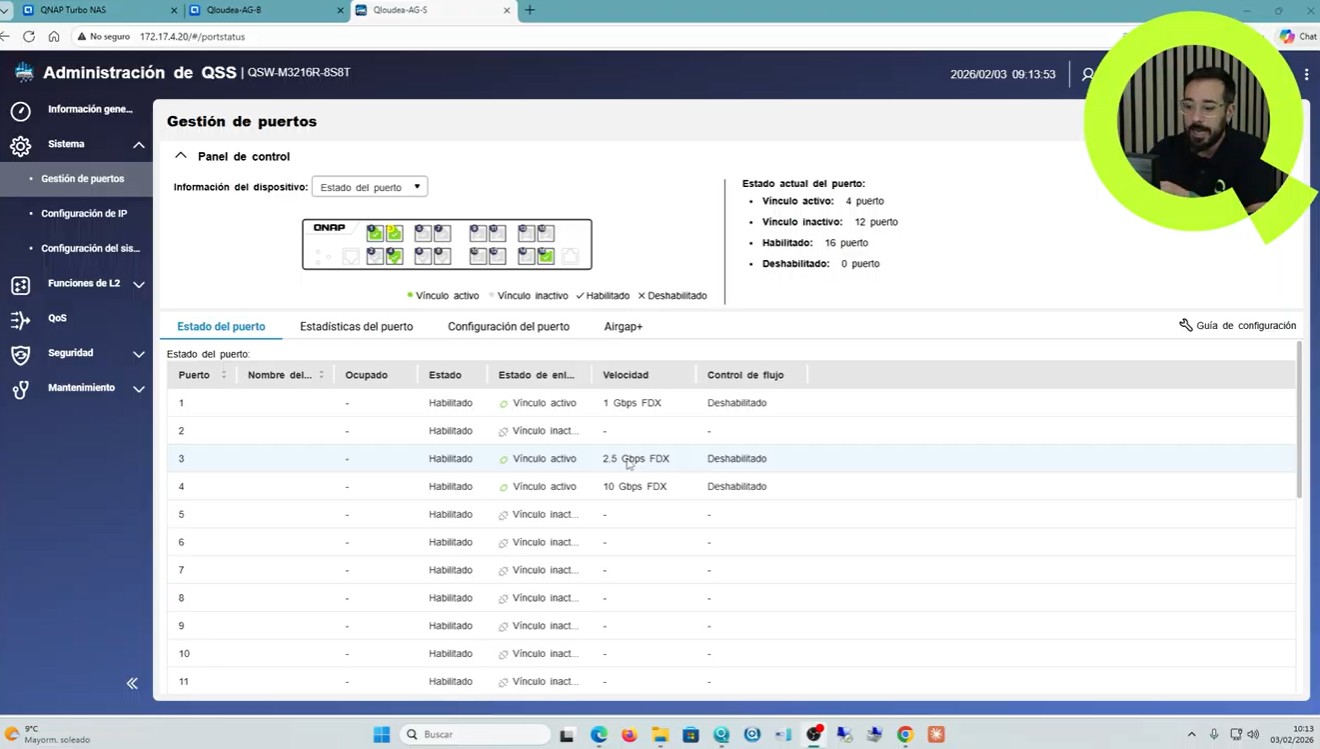The height and width of the screenshot is (749, 1320).
Task: Select Configuración de IP in sidebar
Action: (x=84, y=214)
